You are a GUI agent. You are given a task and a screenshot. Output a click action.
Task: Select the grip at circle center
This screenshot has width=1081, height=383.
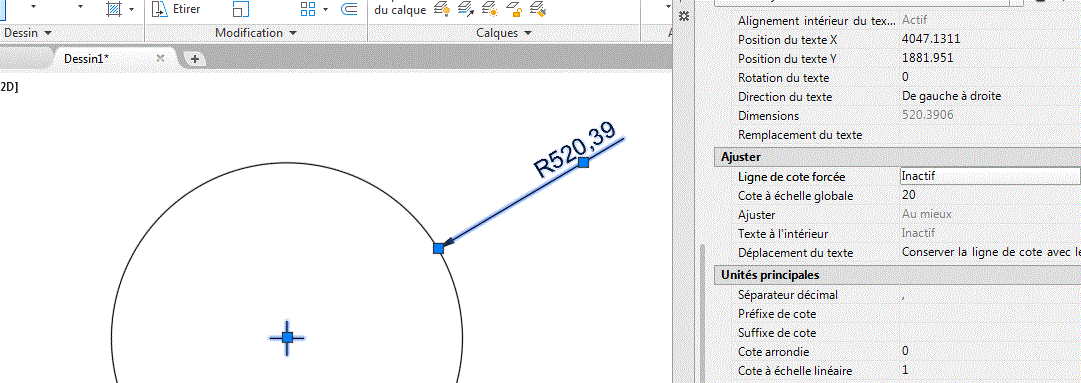tap(287, 337)
